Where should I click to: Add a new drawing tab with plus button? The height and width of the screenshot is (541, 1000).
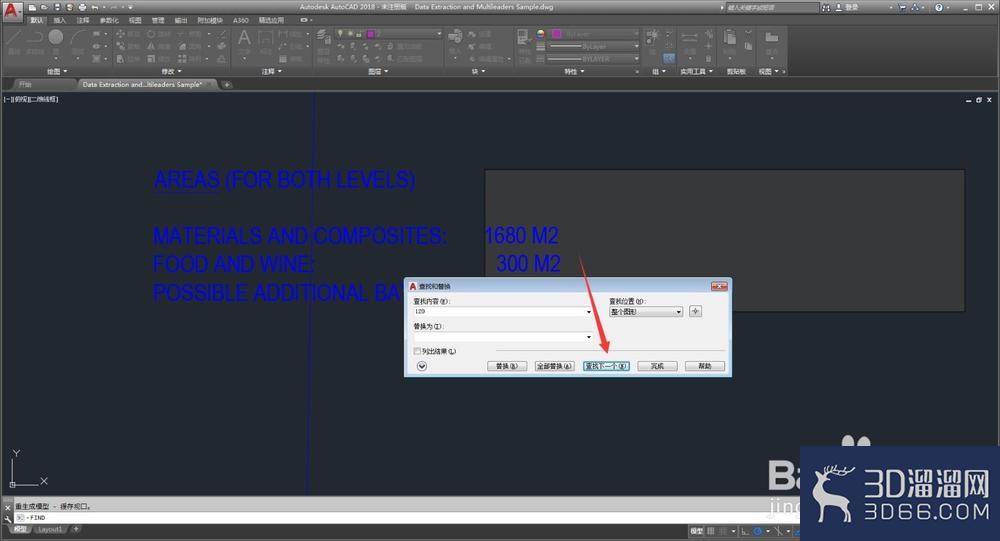[226, 84]
